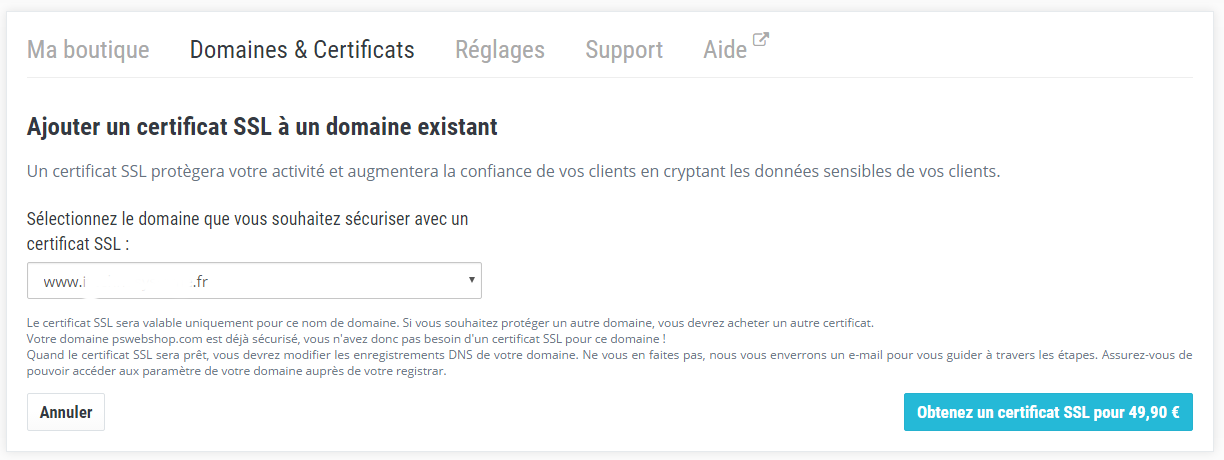Click Obtenez un certificat SSL pour 49,90 €

tap(1048, 412)
